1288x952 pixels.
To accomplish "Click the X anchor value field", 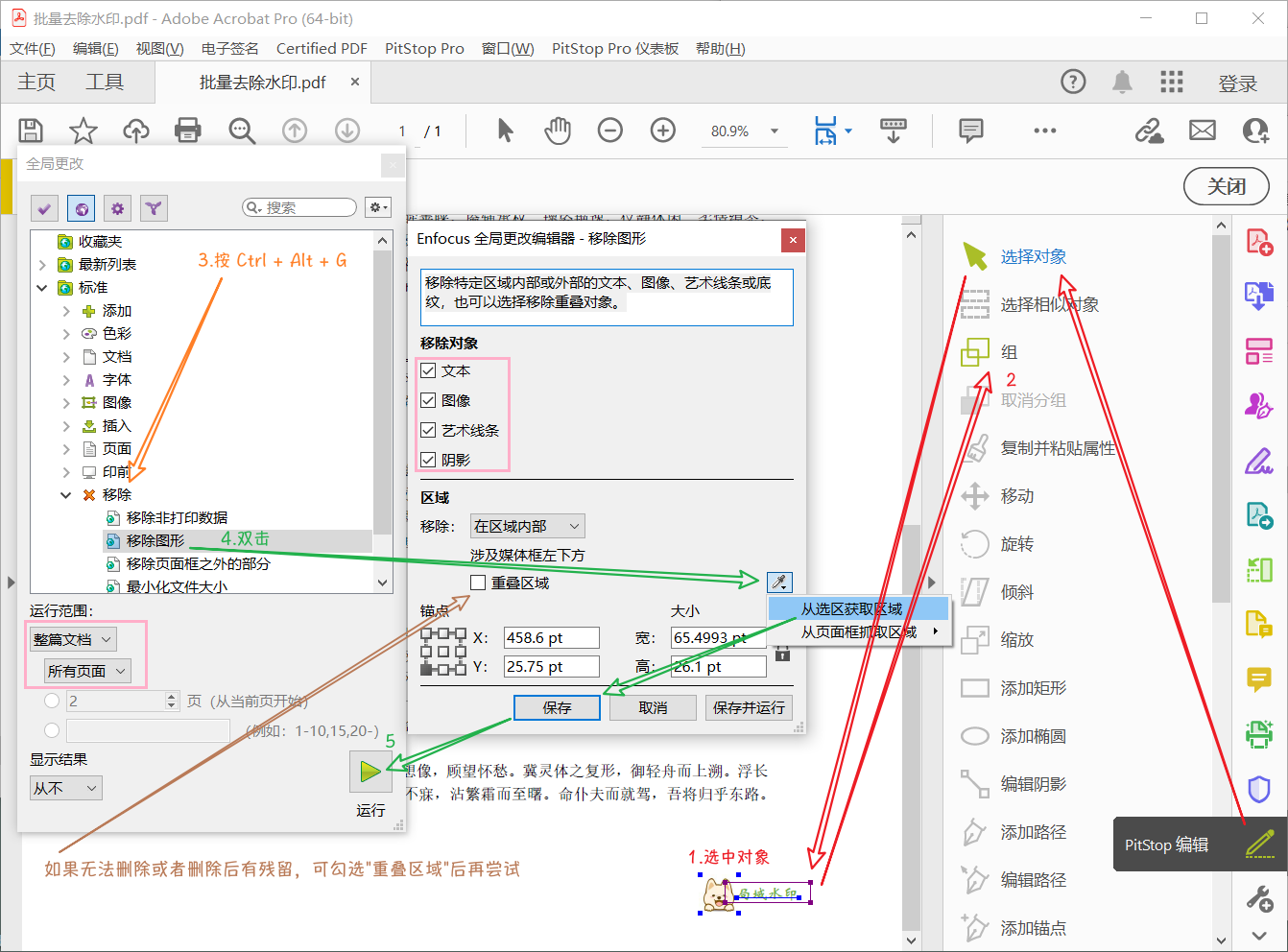I will [552, 637].
